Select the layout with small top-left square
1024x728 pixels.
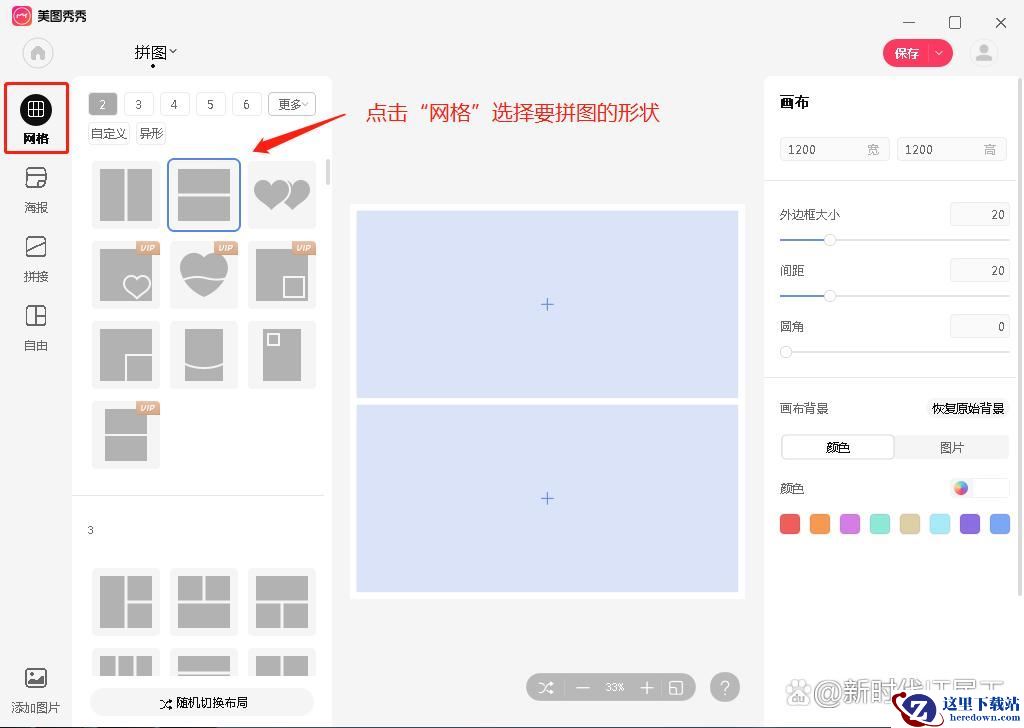(x=281, y=355)
